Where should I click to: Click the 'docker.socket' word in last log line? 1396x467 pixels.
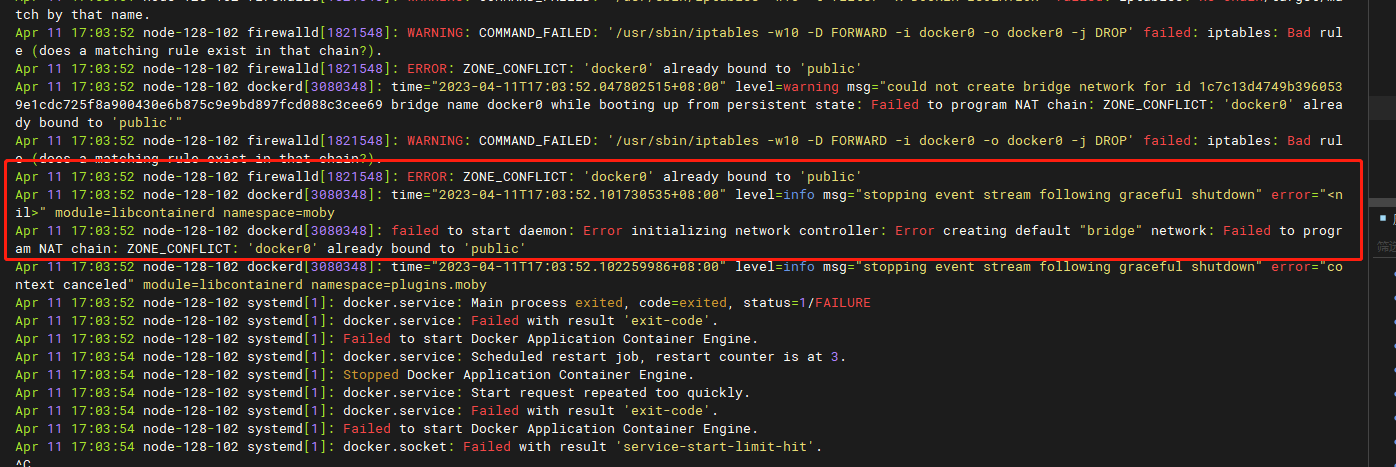point(394,446)
